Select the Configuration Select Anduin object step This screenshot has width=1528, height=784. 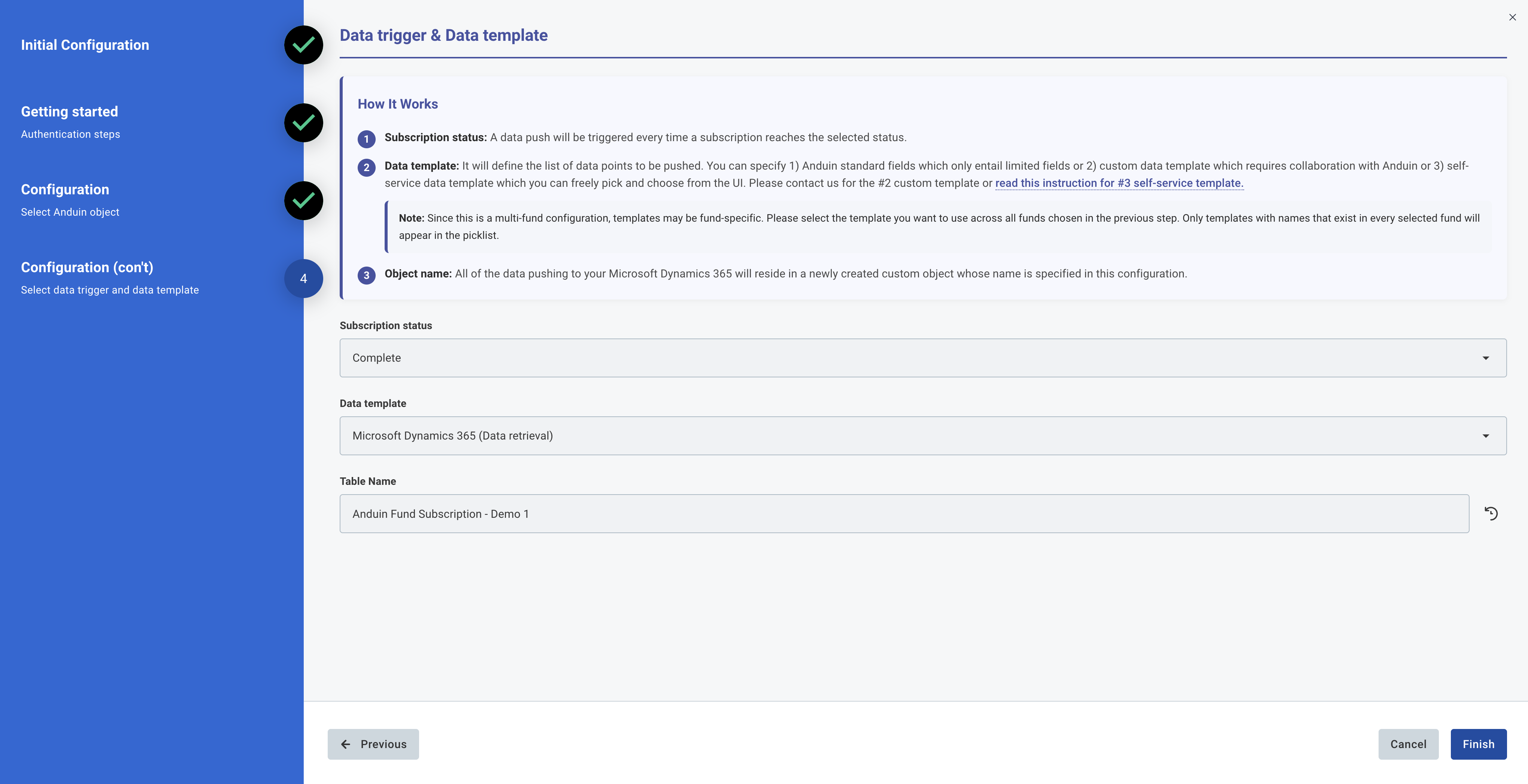click(x=65, y=190)
